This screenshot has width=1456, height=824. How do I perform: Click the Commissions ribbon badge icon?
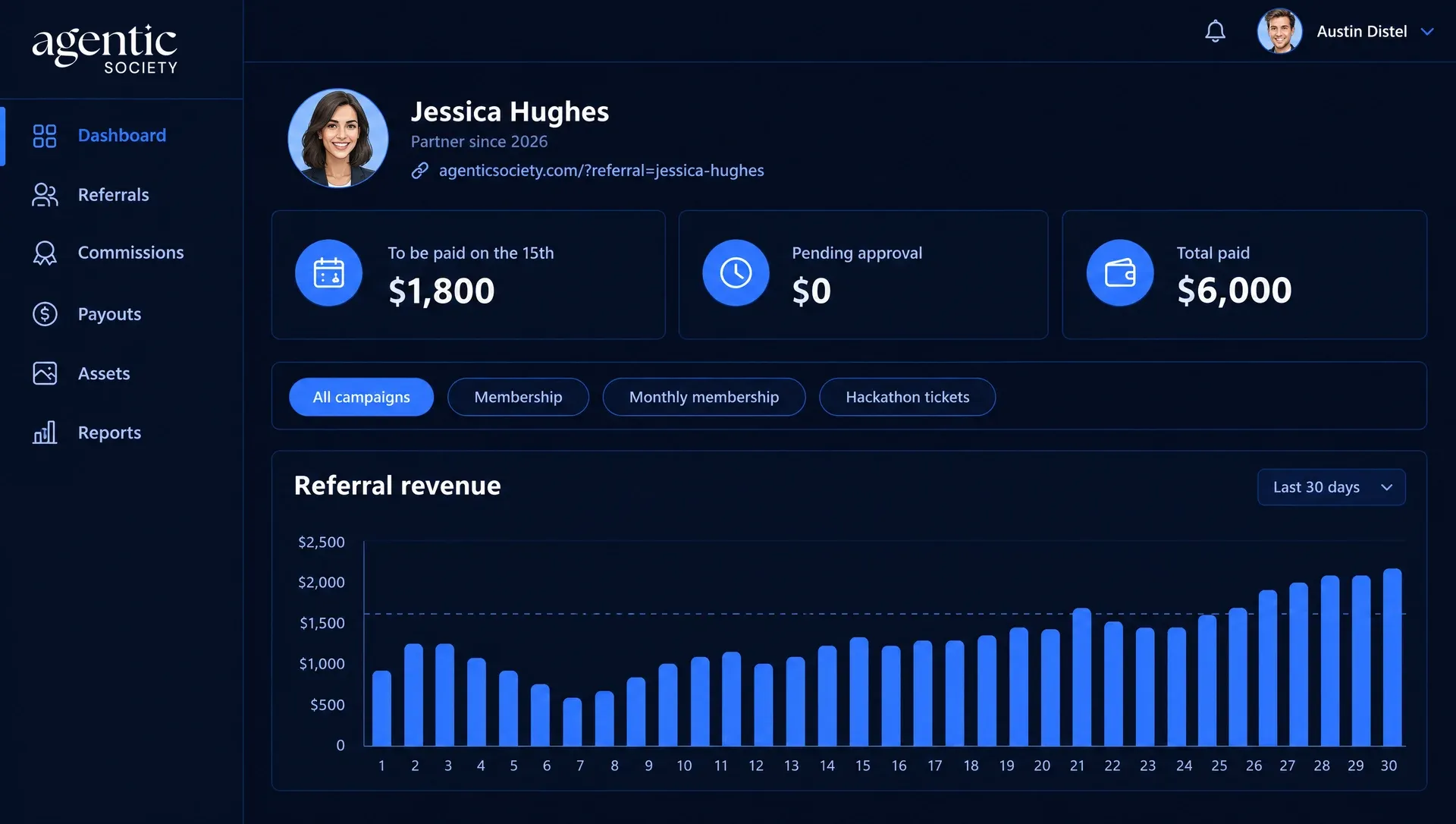click(45, 253)
